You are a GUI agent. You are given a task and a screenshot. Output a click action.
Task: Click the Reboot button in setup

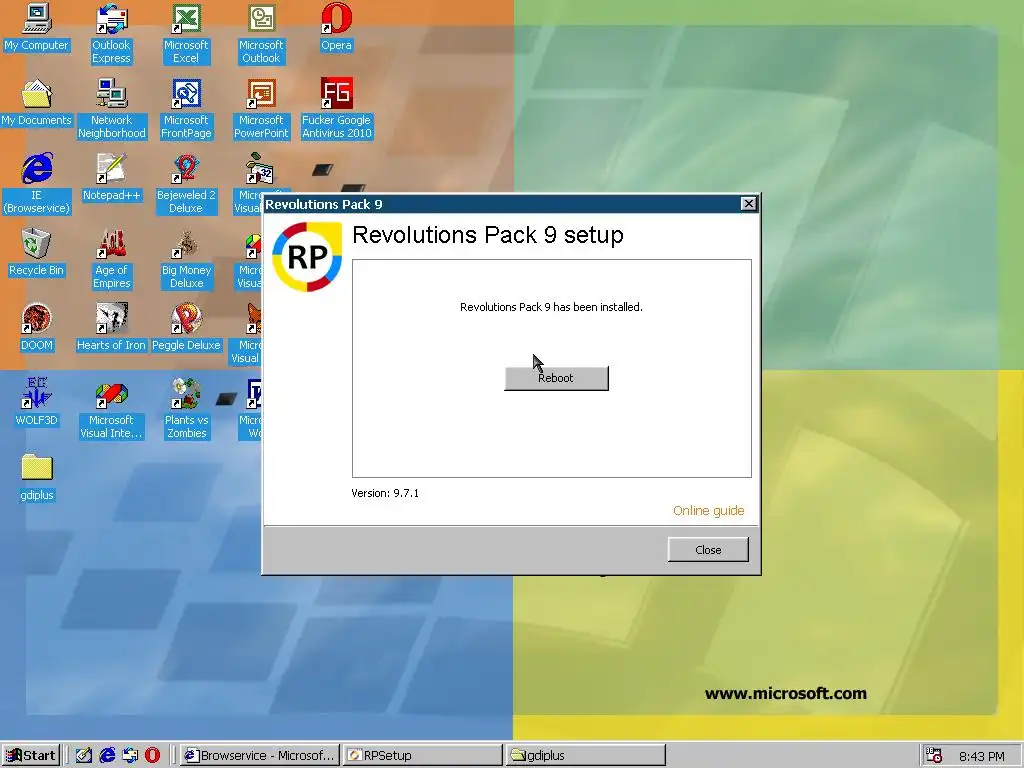(x=556, y=378)
